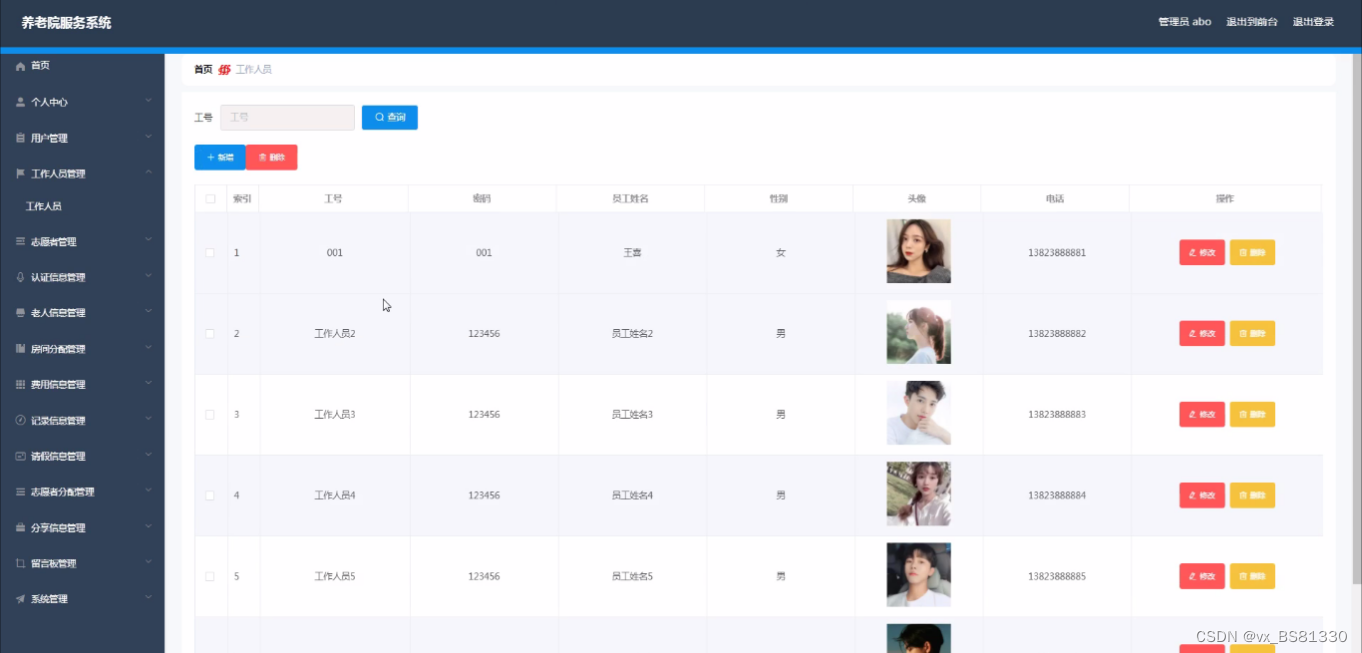1362x653 pixels.
Task: Click 修改 for the 工作人员2 row
Action: pos(1202,334)
